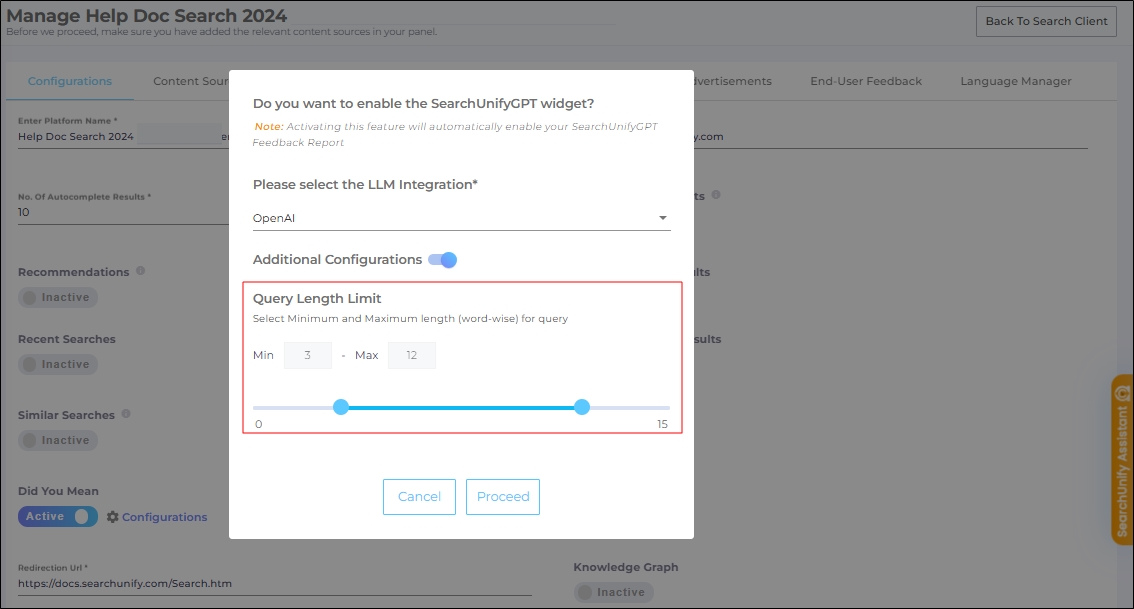Click the Similar Searches info icon
Image resolution: width=1134 pixels, height=609 pixels.
[x=126, y=414]
